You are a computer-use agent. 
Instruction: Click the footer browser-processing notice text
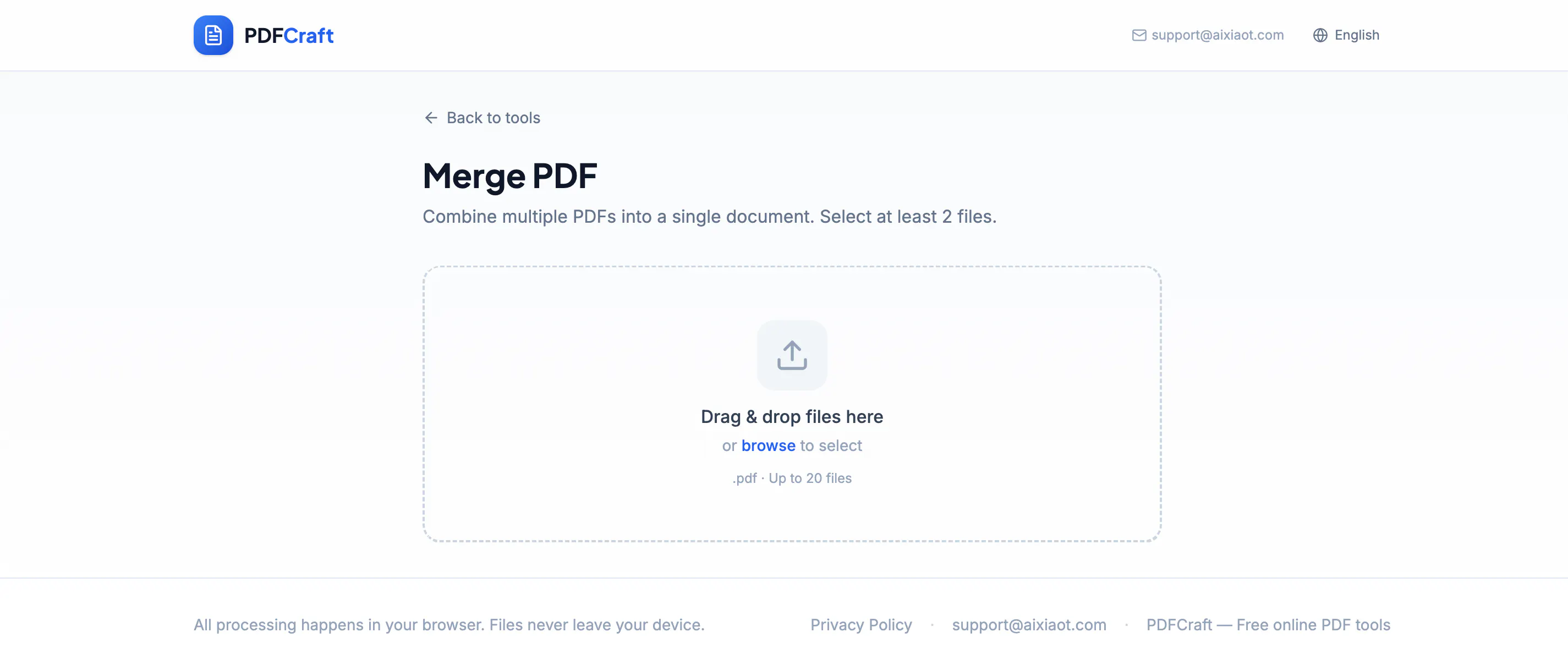coord(448,625)
